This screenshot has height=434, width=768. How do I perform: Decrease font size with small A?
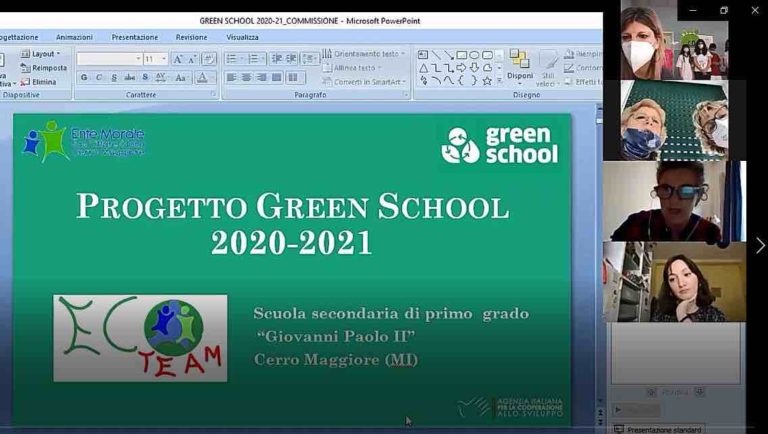click(x=192, y=59)
